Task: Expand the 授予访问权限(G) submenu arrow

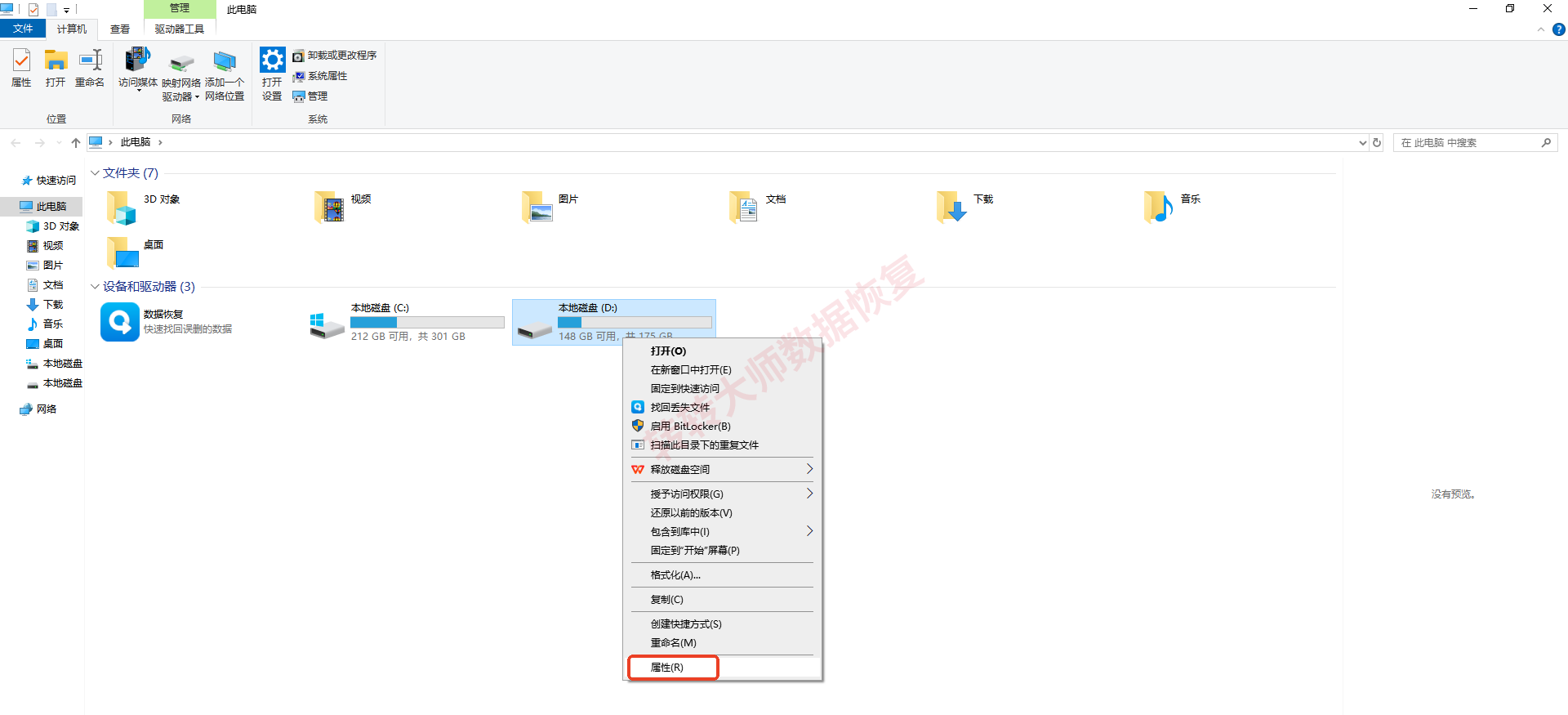Action: [809, 494]
